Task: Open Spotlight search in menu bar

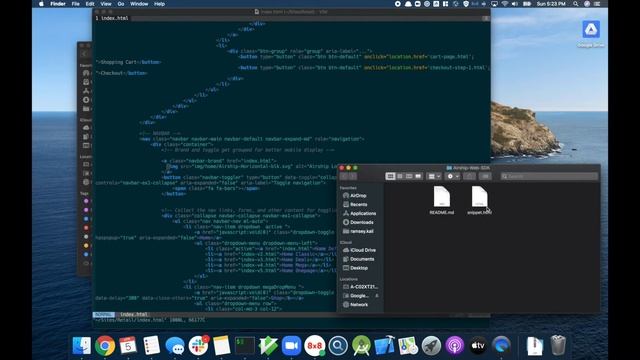Action: 576,4
